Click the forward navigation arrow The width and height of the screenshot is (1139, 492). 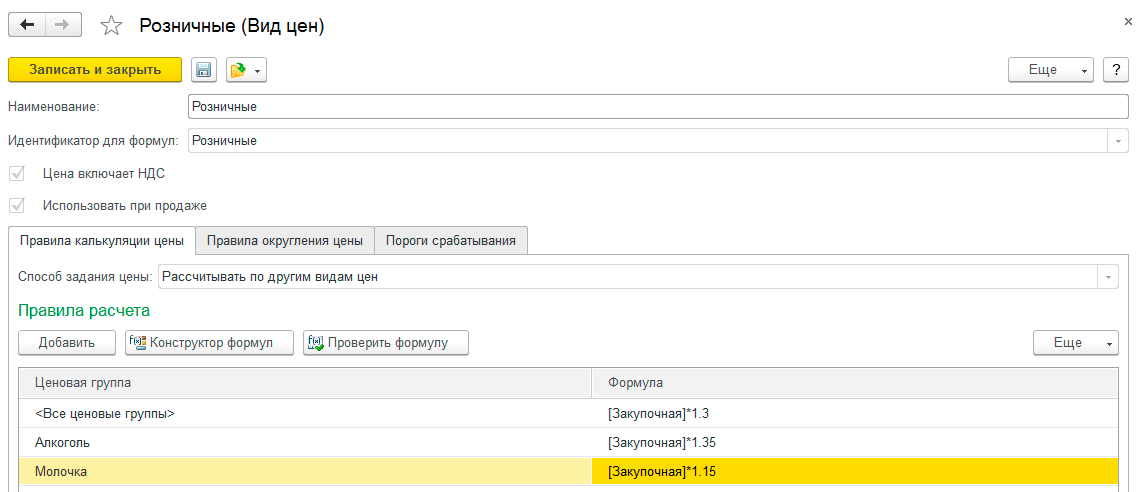pos(61,25)
